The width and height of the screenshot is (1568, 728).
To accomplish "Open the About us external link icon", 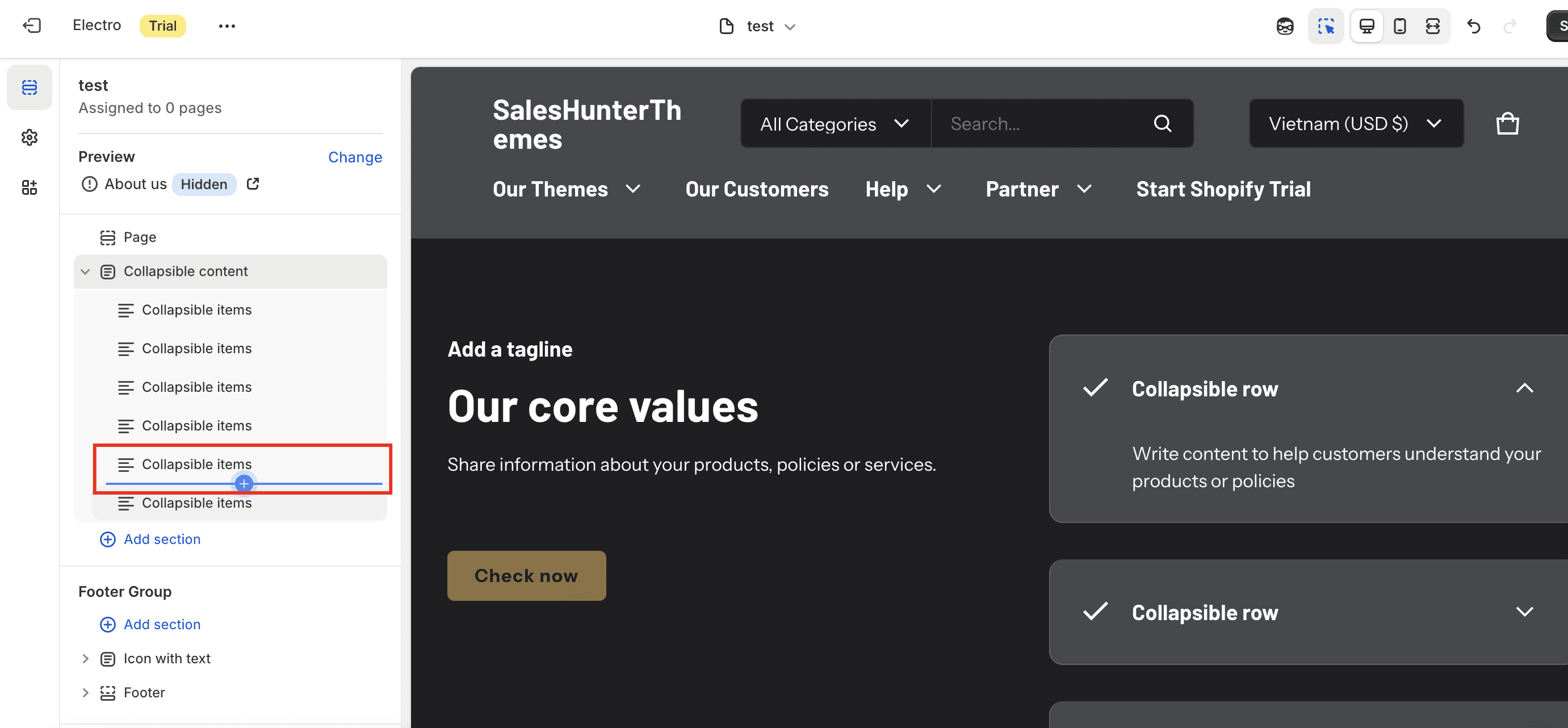I will pyautogui.click(x=253, y=184).
